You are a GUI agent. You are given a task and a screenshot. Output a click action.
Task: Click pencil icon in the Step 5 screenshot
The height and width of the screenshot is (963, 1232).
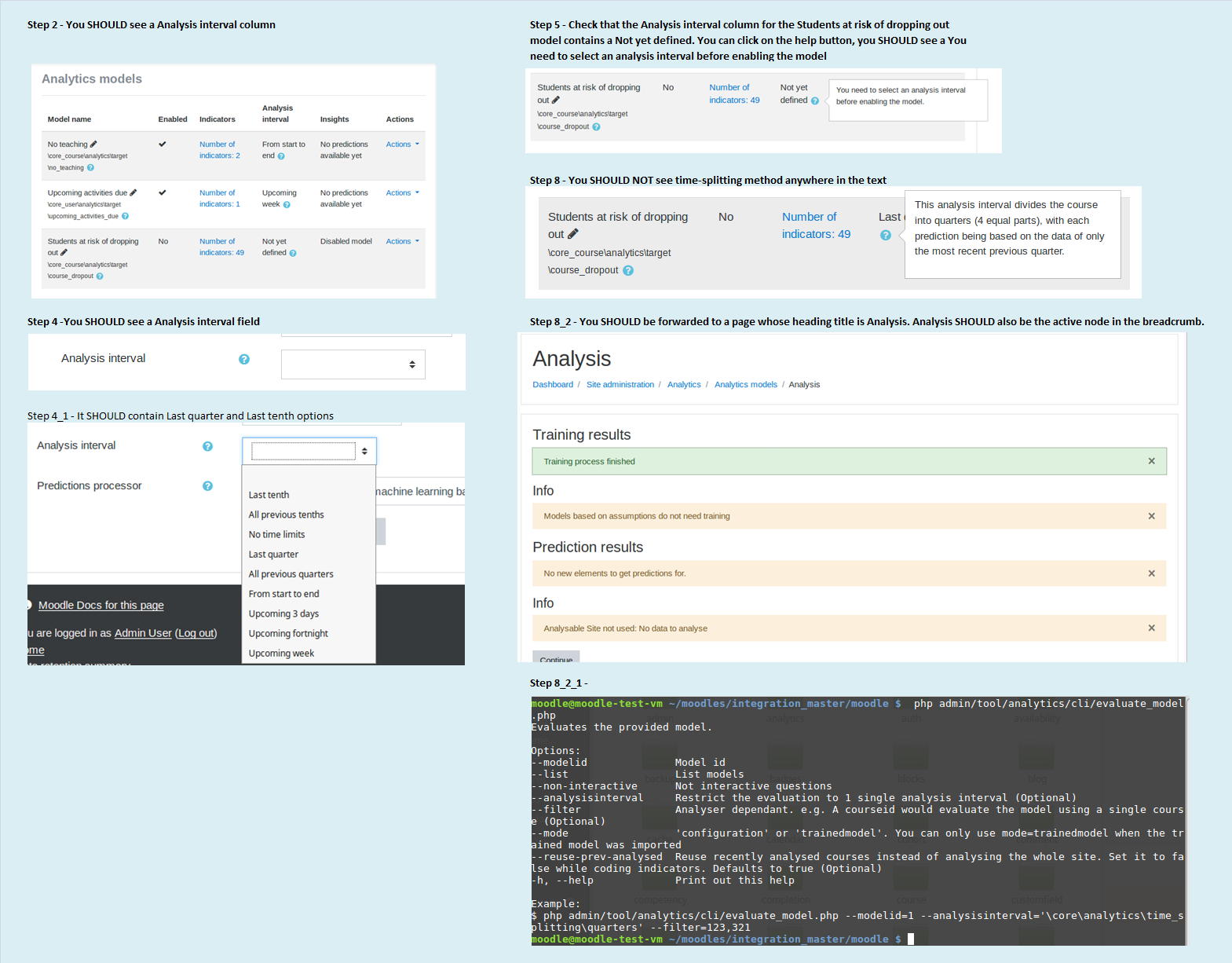click(556, 100)
